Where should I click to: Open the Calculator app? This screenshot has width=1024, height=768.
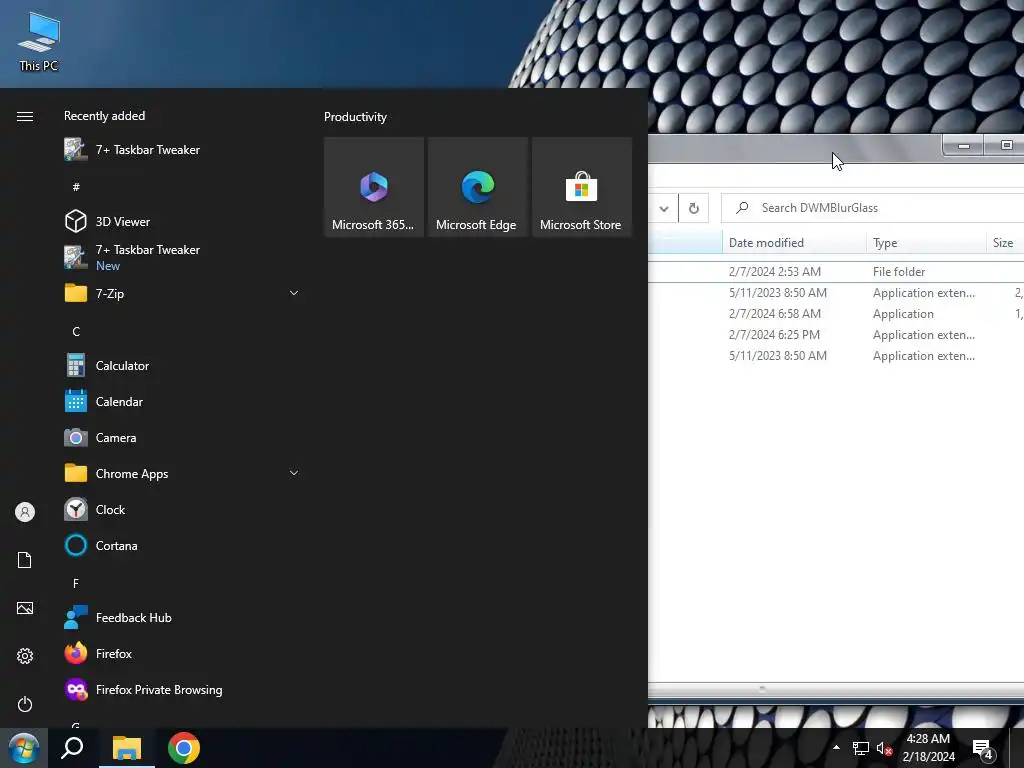point(183,366)
